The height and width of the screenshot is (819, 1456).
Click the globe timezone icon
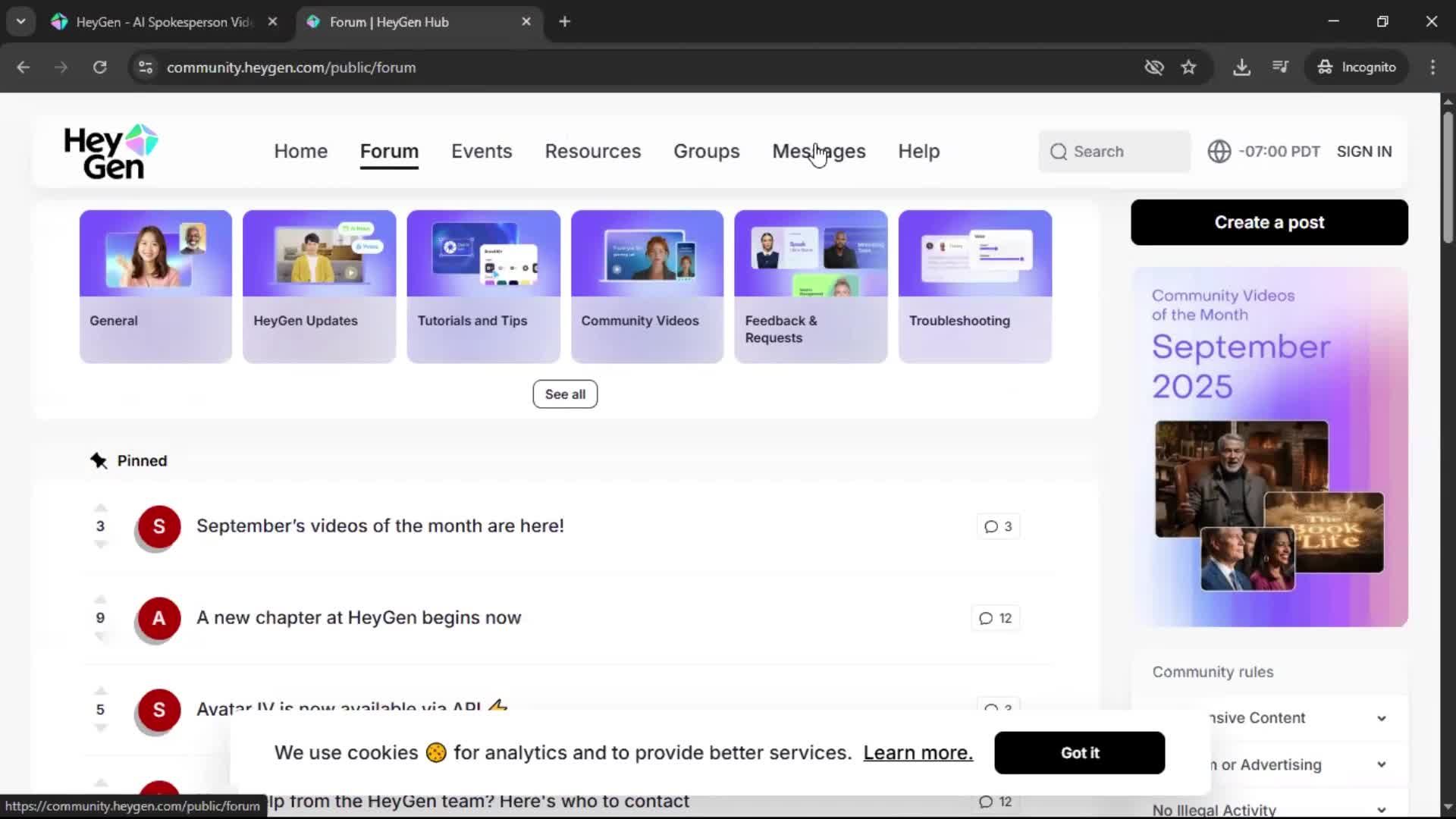click(1219, 152)
